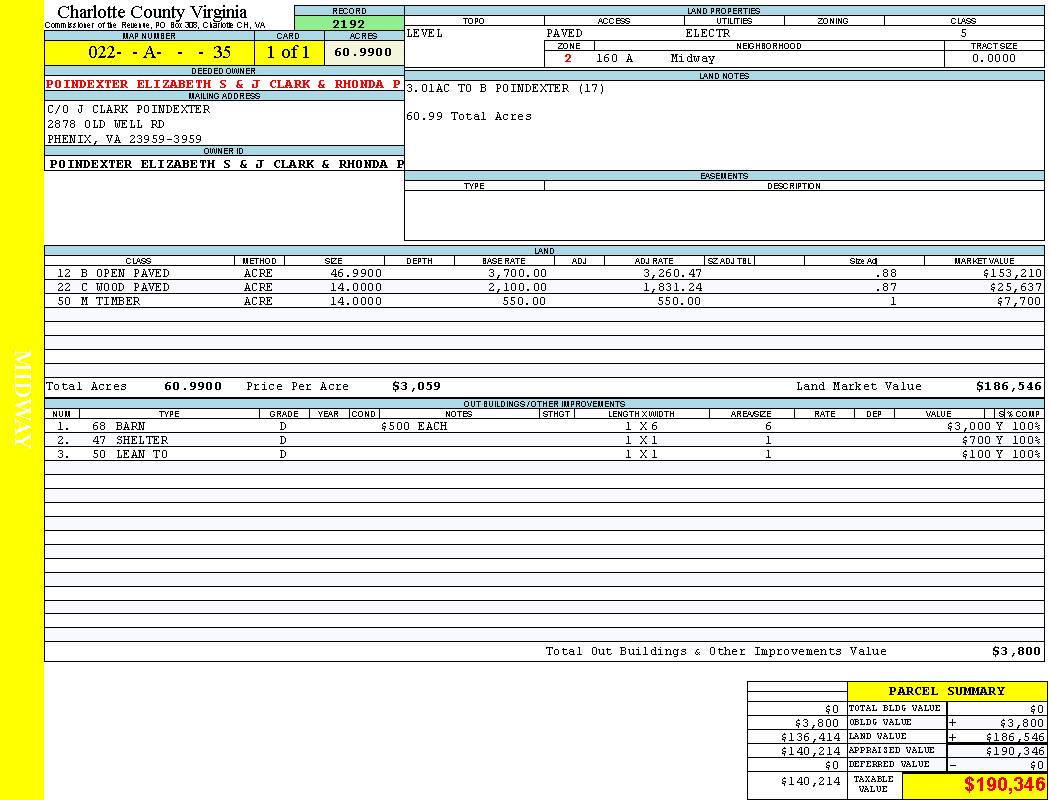Click the '1 of 1' card indicator
The height and width of the screenshot is (800, 1050).
tap(288, 53)
